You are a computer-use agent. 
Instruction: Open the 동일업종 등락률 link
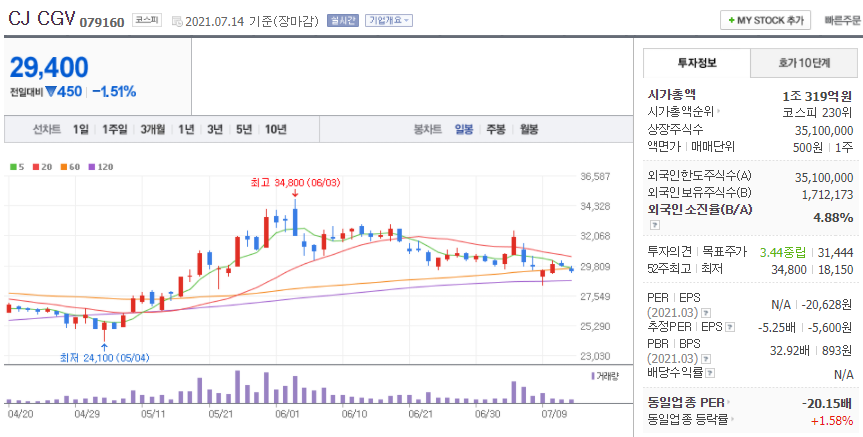pyautogui.click(x=692, y=419)
